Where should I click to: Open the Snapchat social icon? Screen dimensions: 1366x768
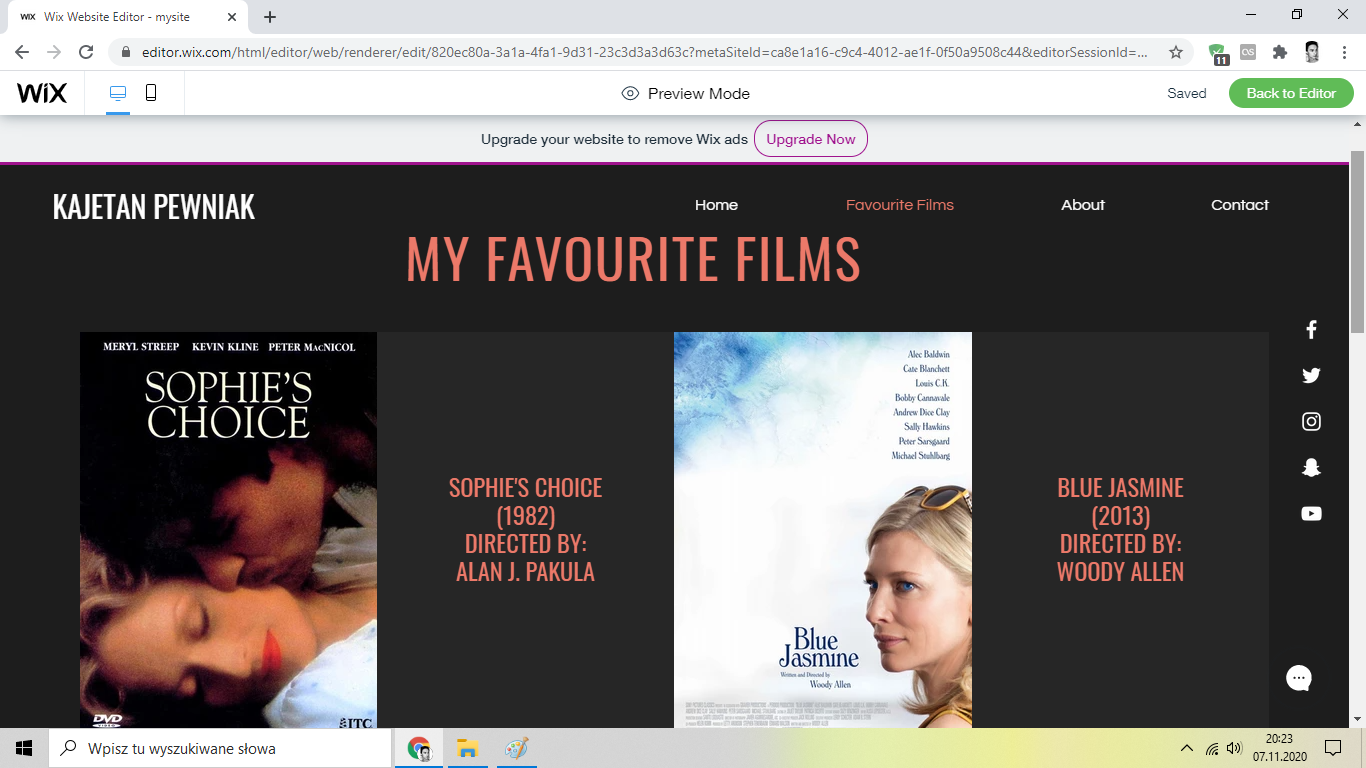click(1311, 468)
